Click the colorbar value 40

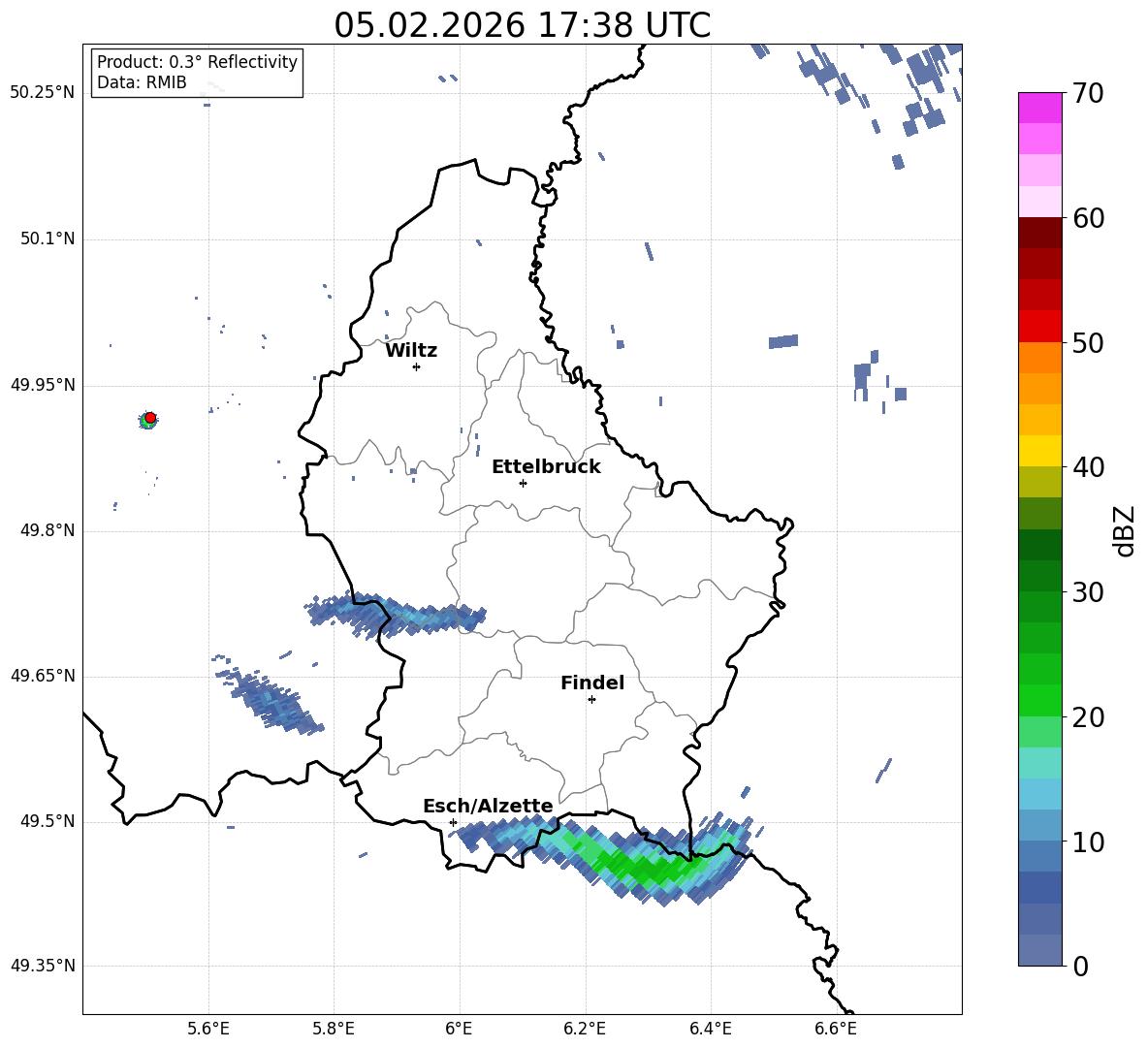[x=1088, y=467]
